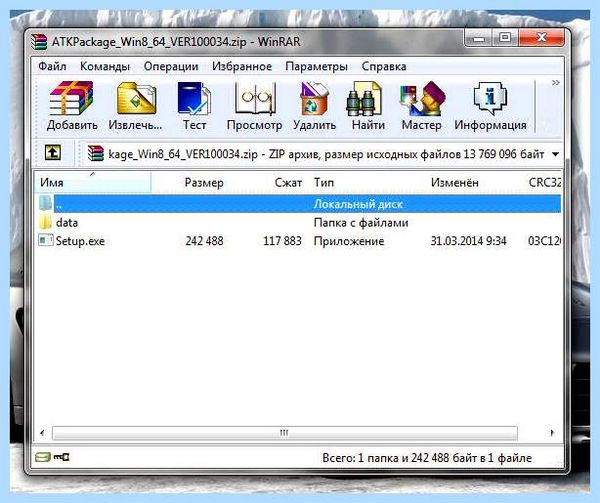Click the '242 488' size cell
This screenshot has width=600, height=503.
point(204,241)
